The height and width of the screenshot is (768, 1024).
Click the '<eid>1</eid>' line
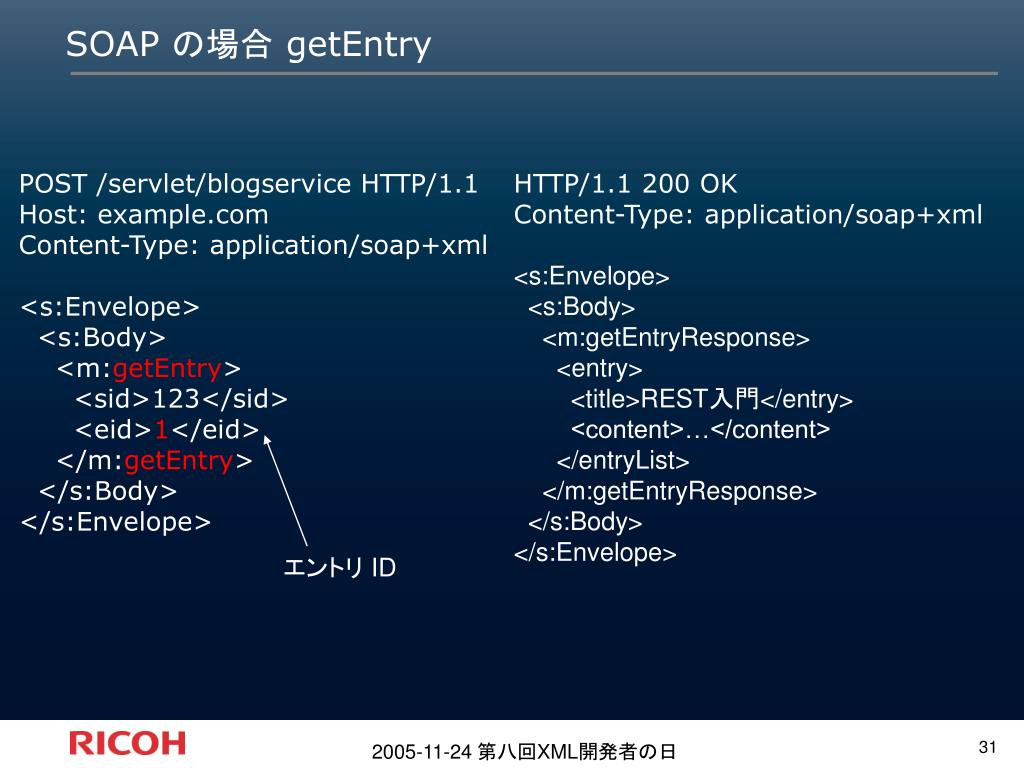pyautogui.click(x=167, y=430)
